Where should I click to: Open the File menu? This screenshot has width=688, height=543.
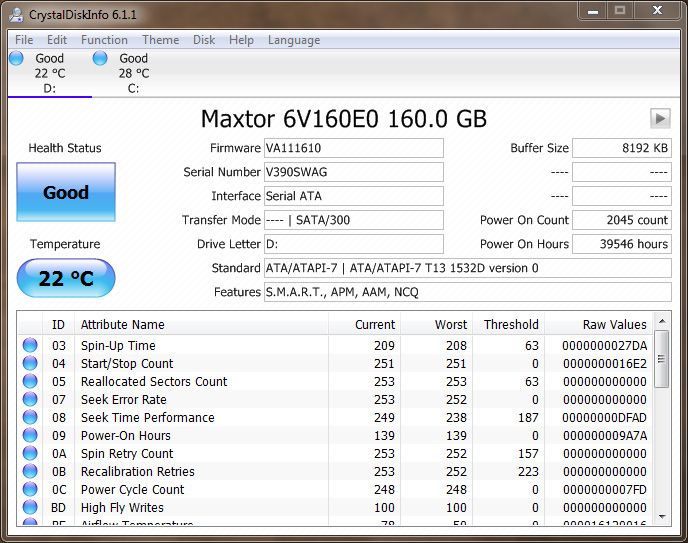coord(24,40)
